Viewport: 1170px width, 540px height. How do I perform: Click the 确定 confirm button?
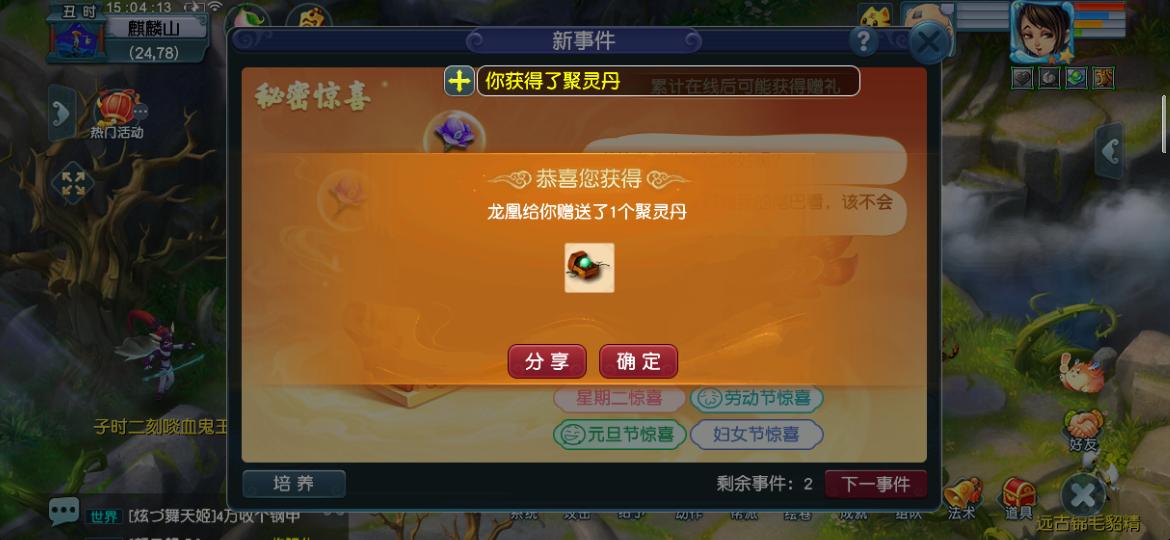coord(638,362)
